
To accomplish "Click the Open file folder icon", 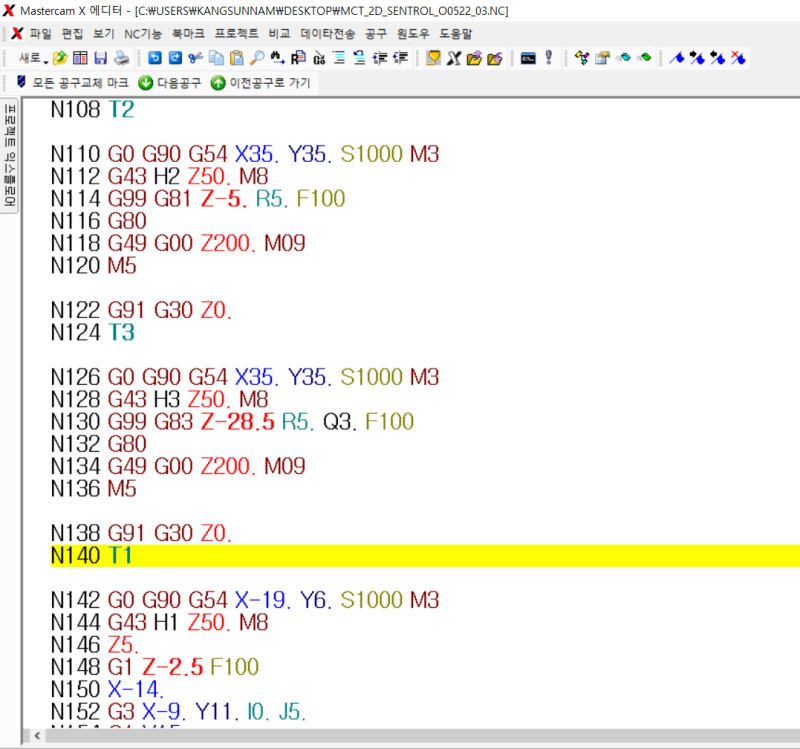I will (60, 58).
